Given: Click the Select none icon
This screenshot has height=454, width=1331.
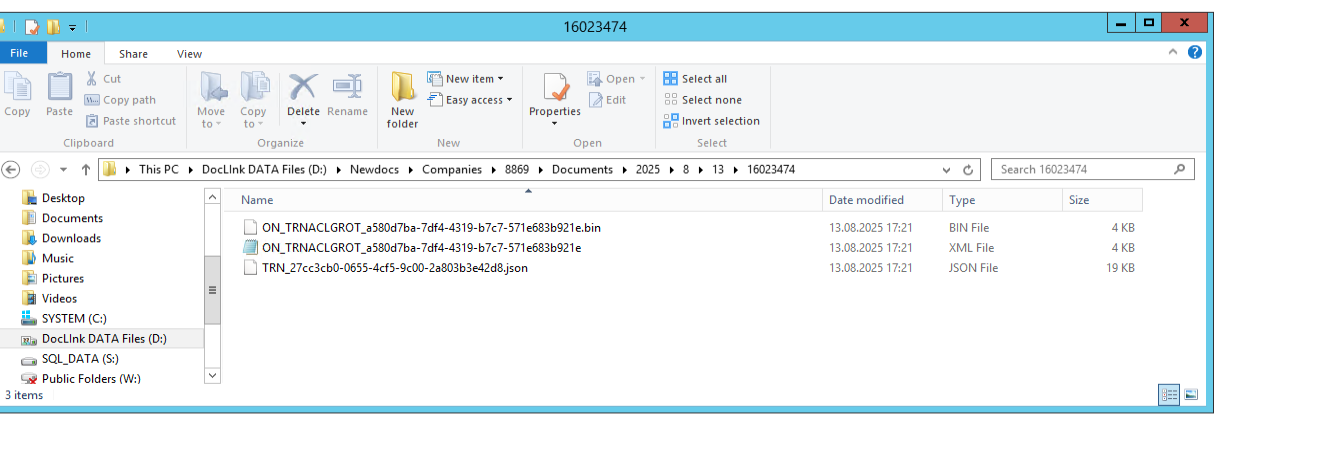Looking at the screenshot, I should (671, 100).
